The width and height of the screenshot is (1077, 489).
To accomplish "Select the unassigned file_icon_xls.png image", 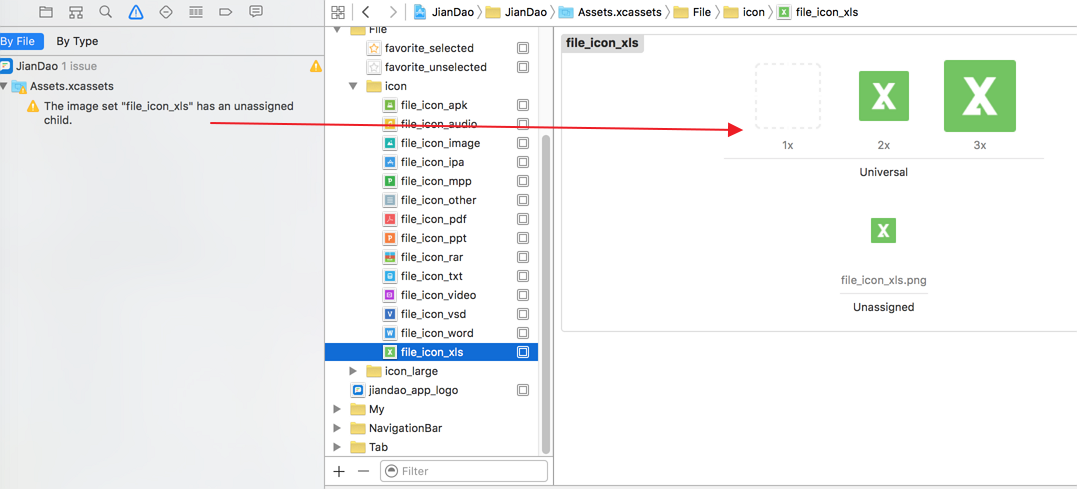I will click(x=883, y=230).
